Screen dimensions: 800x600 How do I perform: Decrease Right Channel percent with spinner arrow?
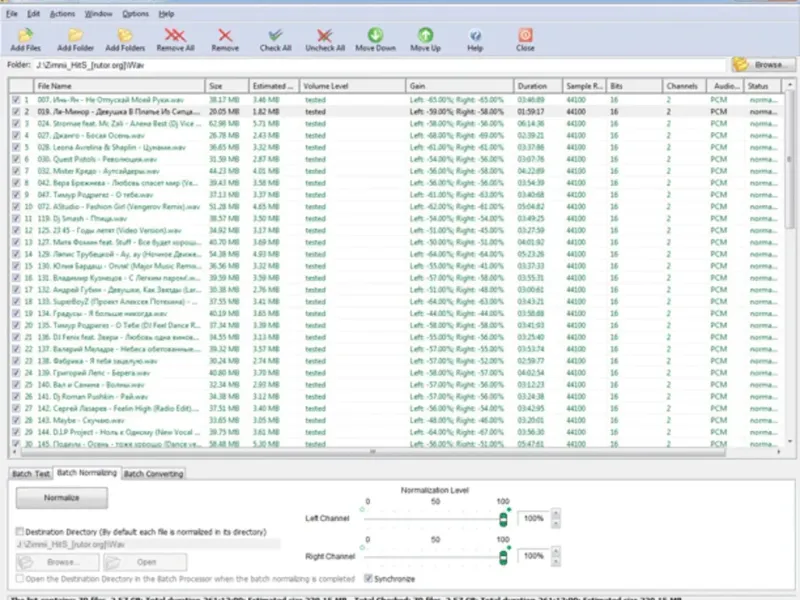[556, 561]
